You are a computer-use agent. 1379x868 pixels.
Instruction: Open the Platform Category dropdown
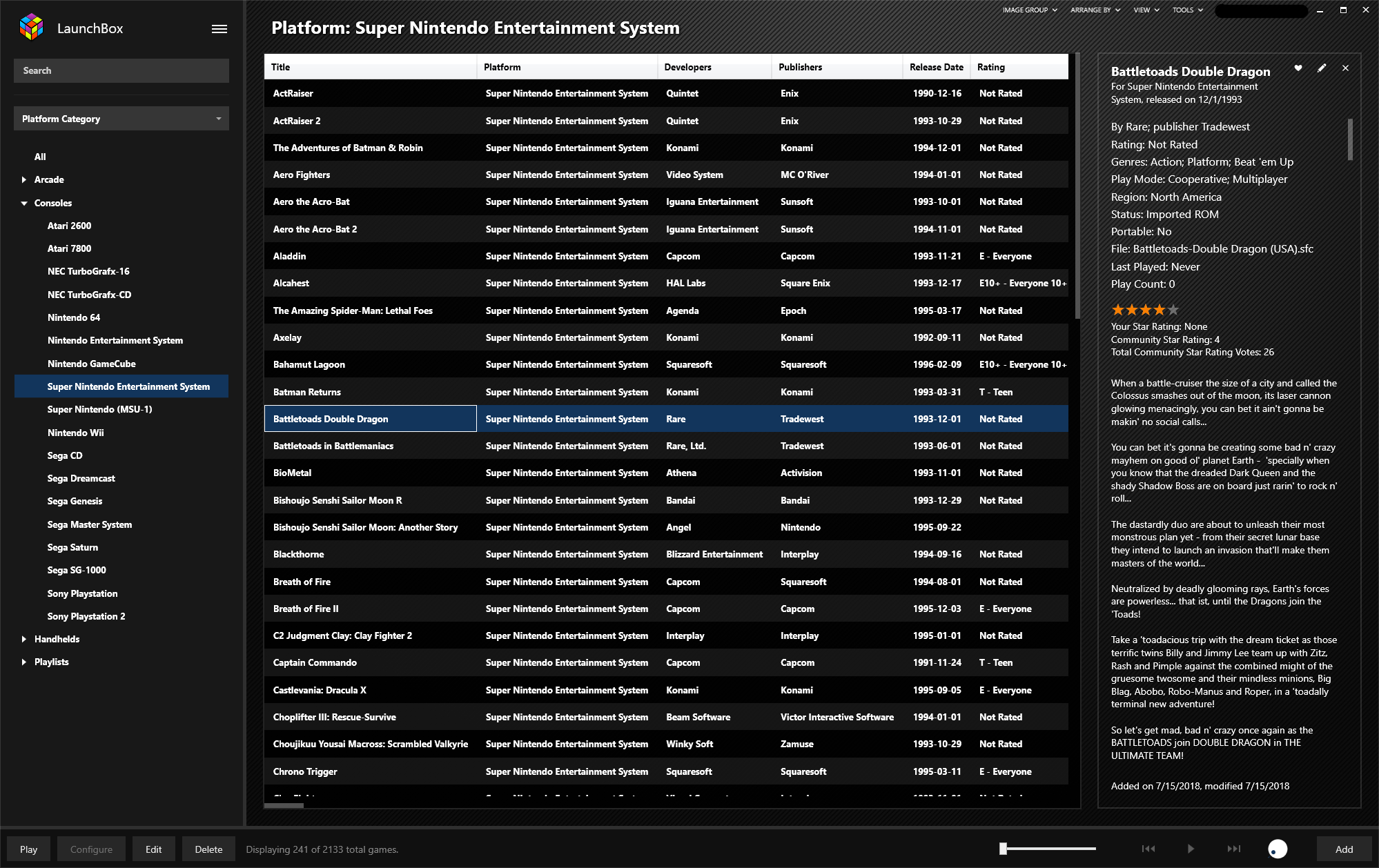click(121, 119)
